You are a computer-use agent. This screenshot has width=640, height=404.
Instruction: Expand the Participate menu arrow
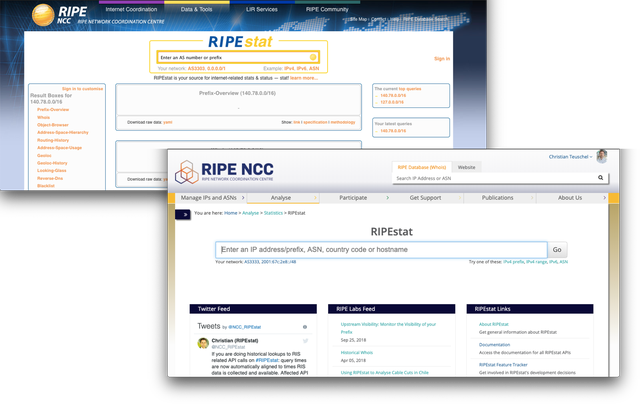coord(387,198)
